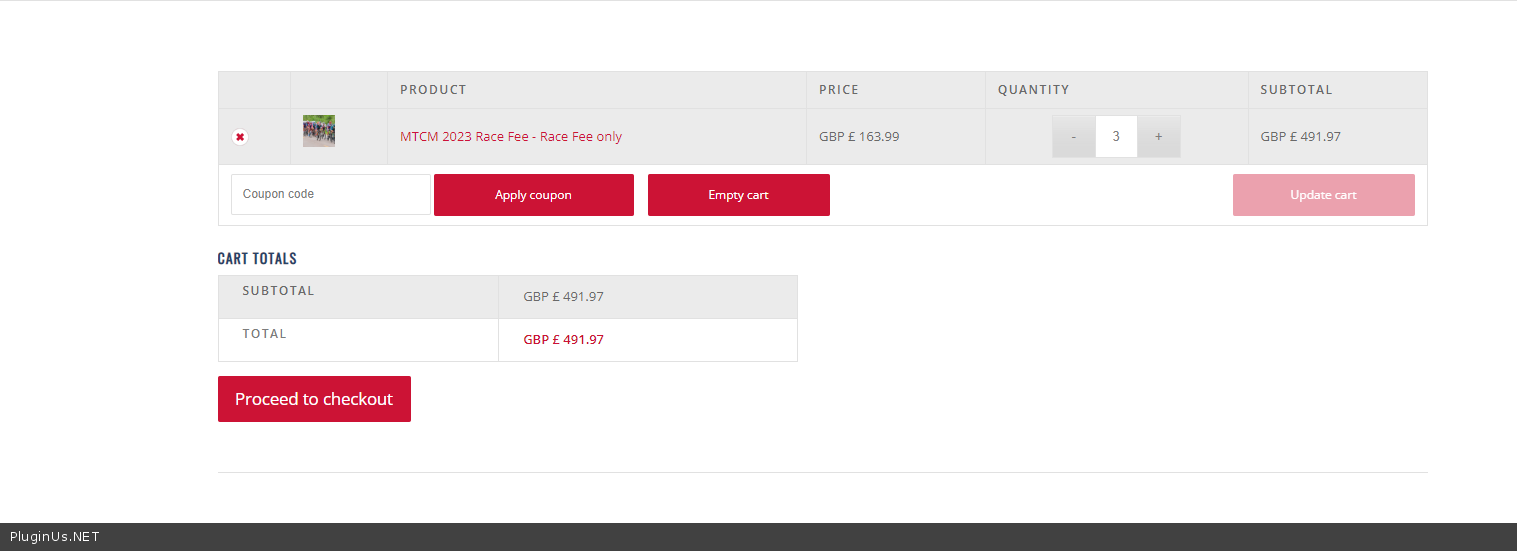Proceed to checkout
Viewport: 1517px width, 551px height.
click(x=314, y=399)
